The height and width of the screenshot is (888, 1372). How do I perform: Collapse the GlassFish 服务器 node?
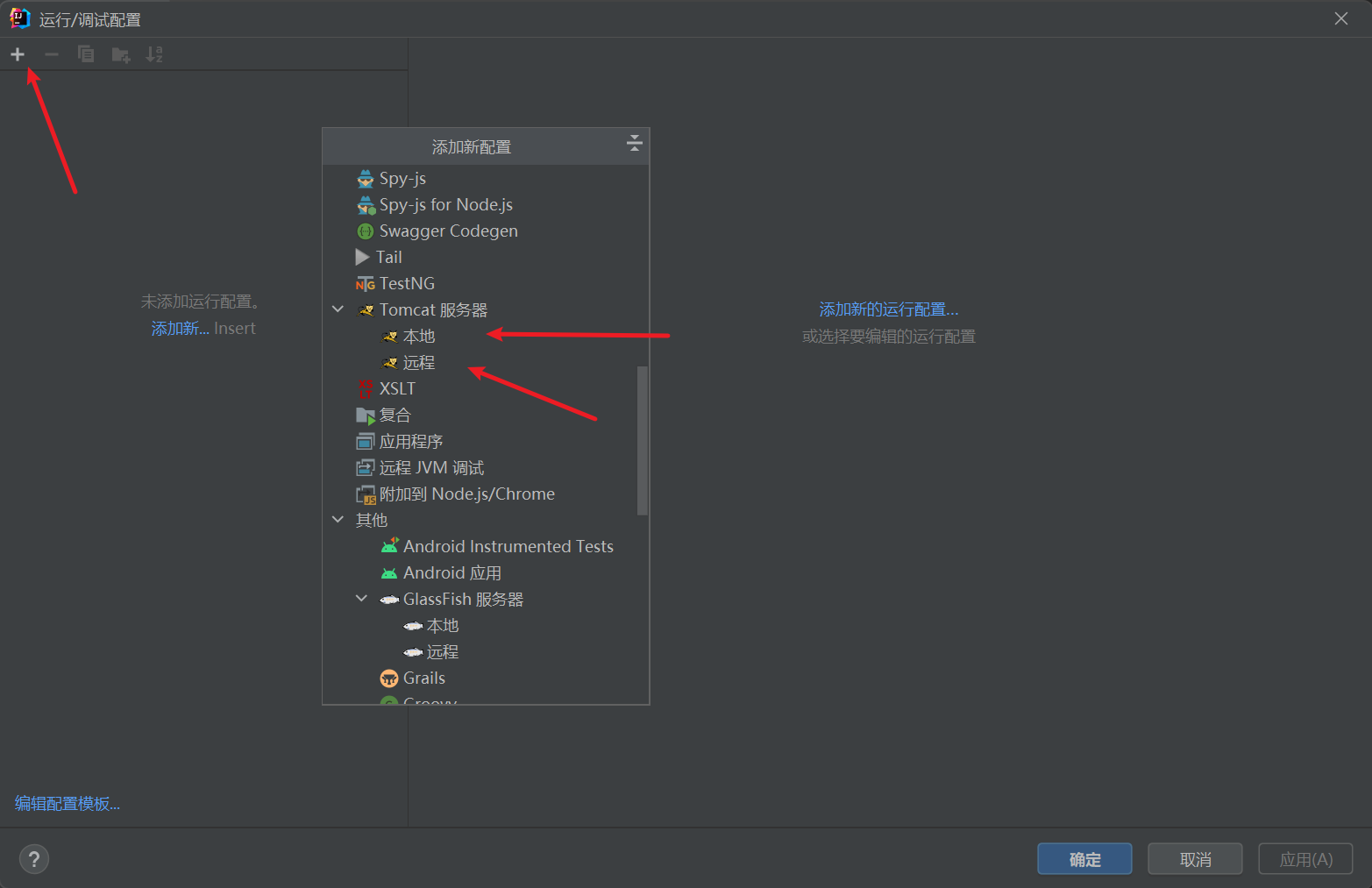click(x=361, y=599)
